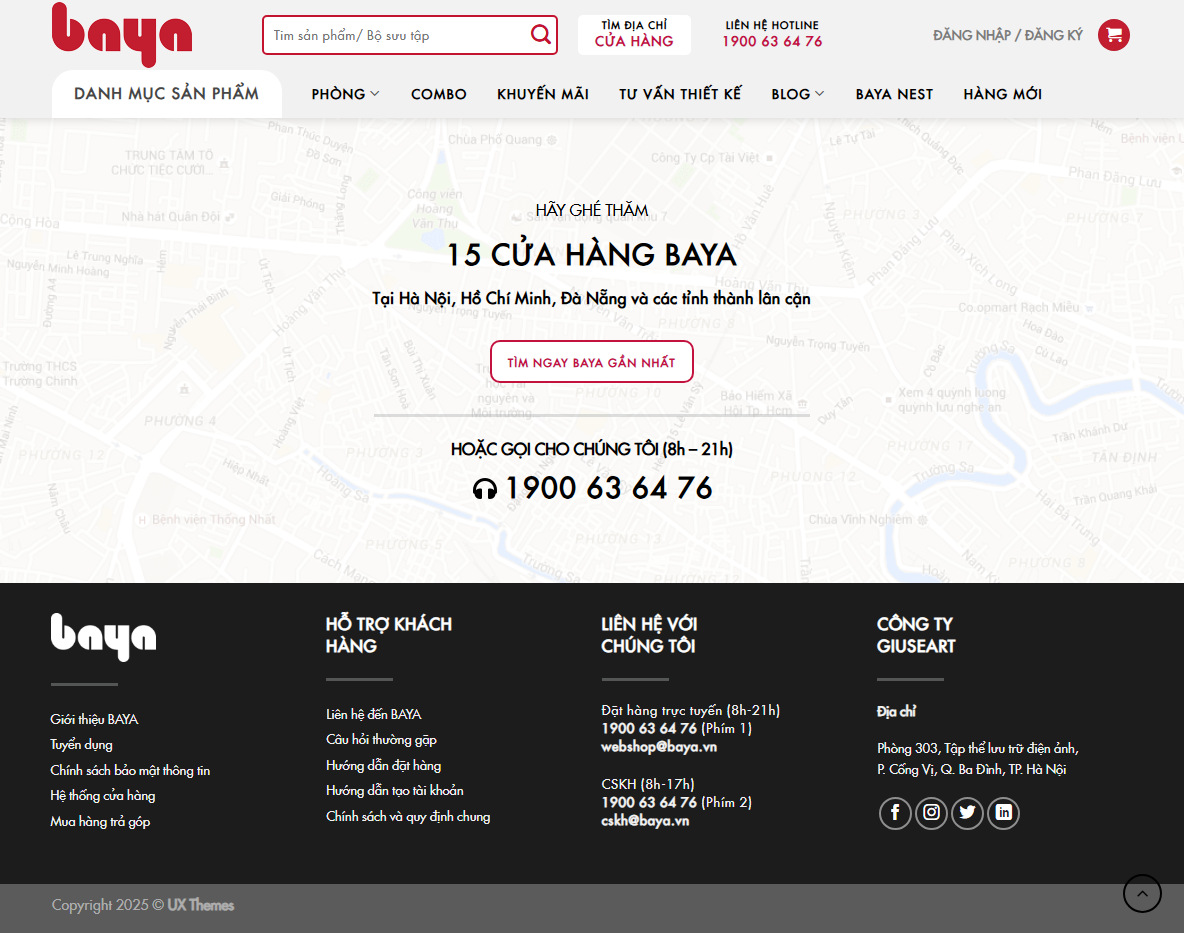
Task: Select the KHUYẾN MÃI menu item
Action: 542,94
